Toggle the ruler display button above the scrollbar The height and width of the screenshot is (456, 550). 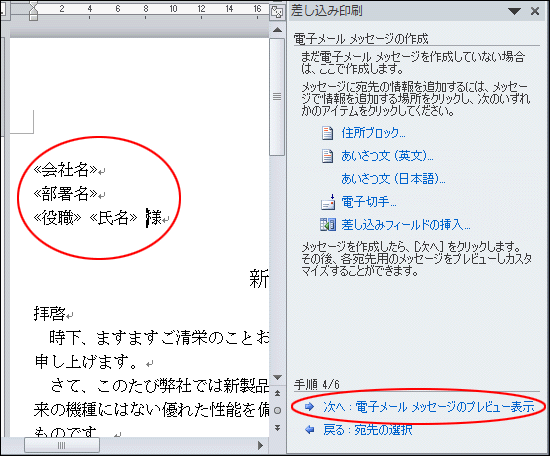pyautogui.click(x=277, y=13)
